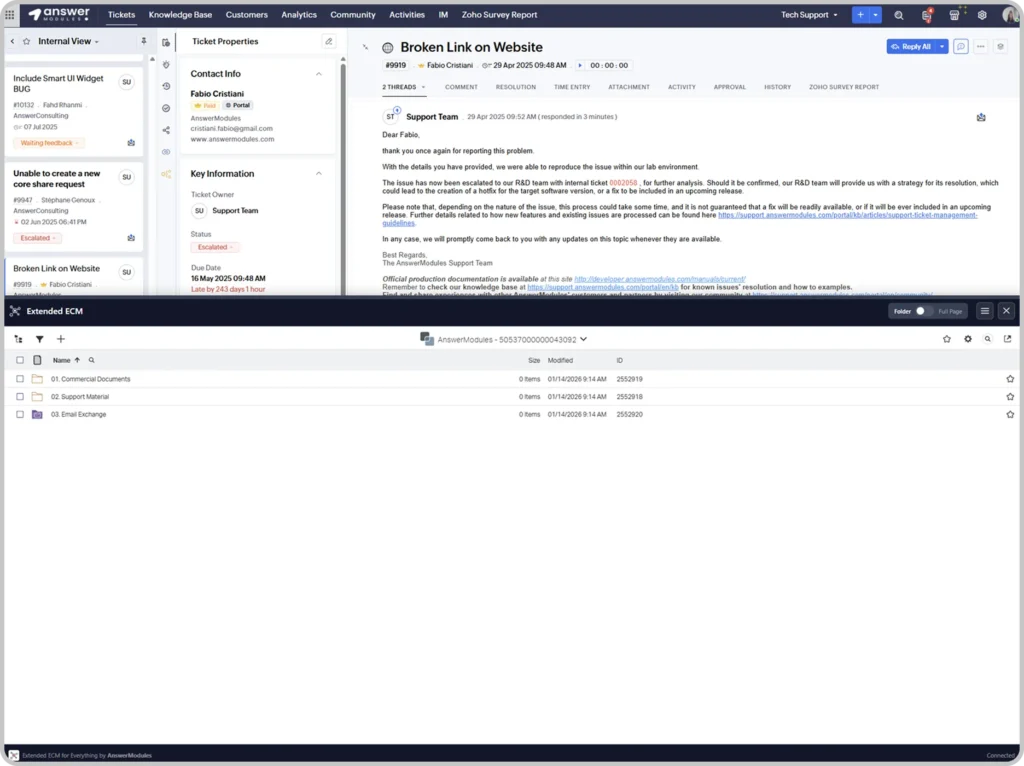Click the Reply All button
Viewport: 1024px width, 766px height.
(x=910, y=46)
